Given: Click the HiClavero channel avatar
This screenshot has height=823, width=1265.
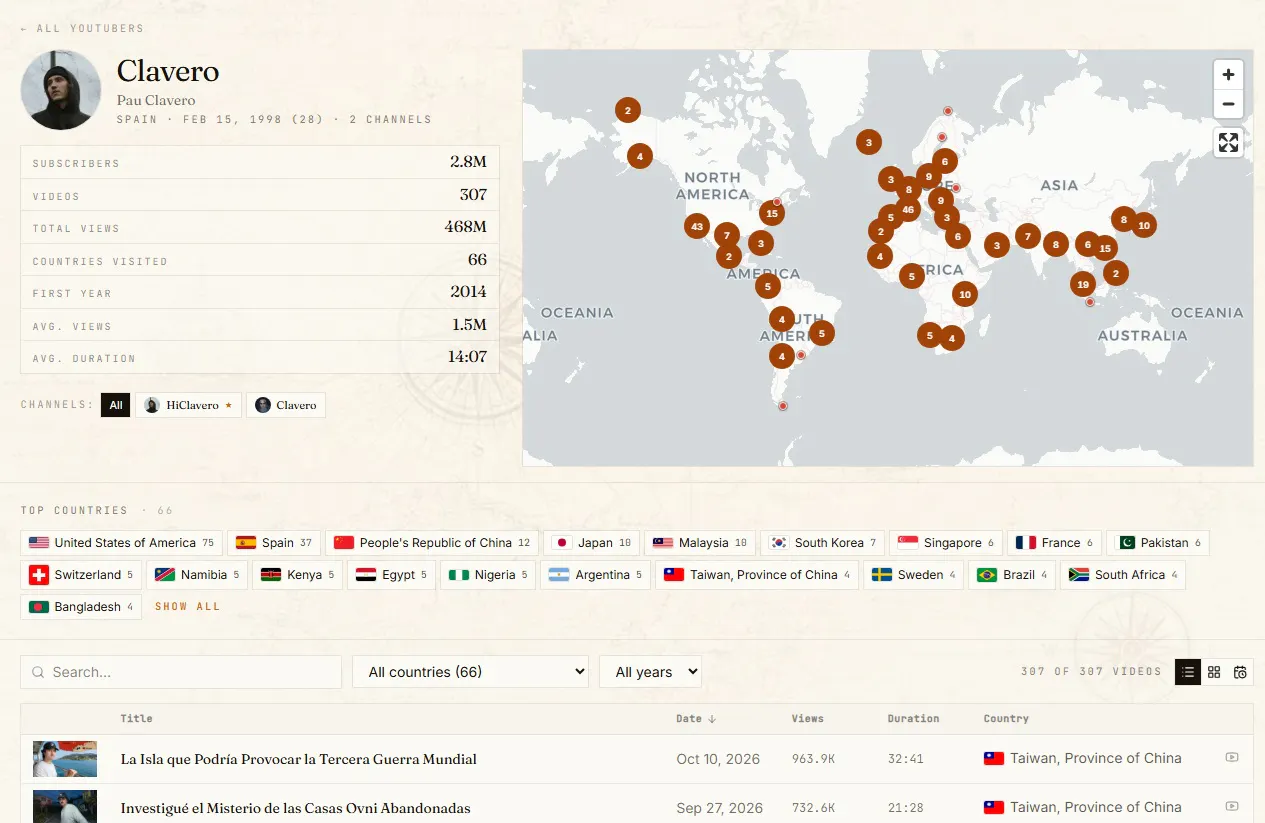Looking at the screenshot, I should (x=152, y=405).
